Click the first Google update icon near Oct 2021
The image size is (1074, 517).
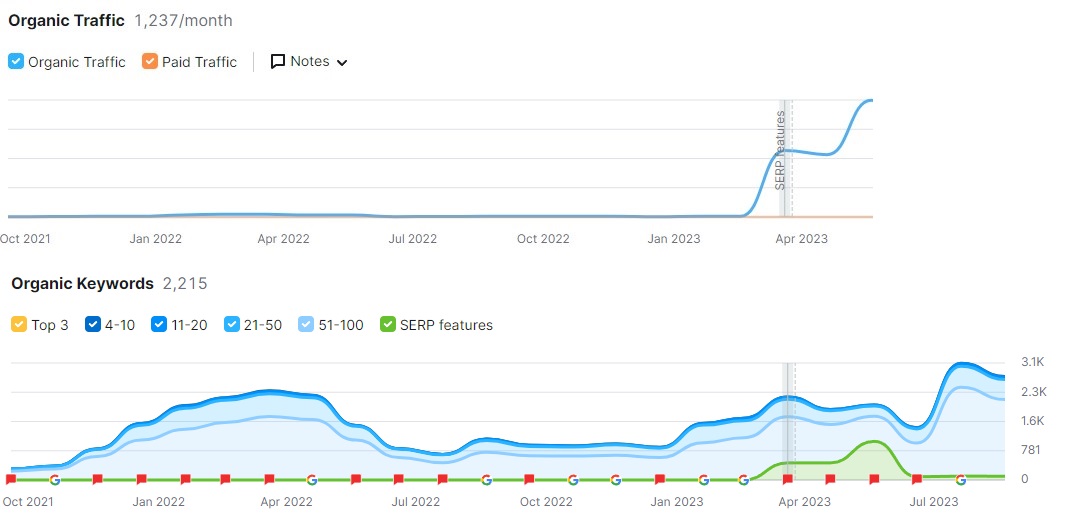[54, 479]
